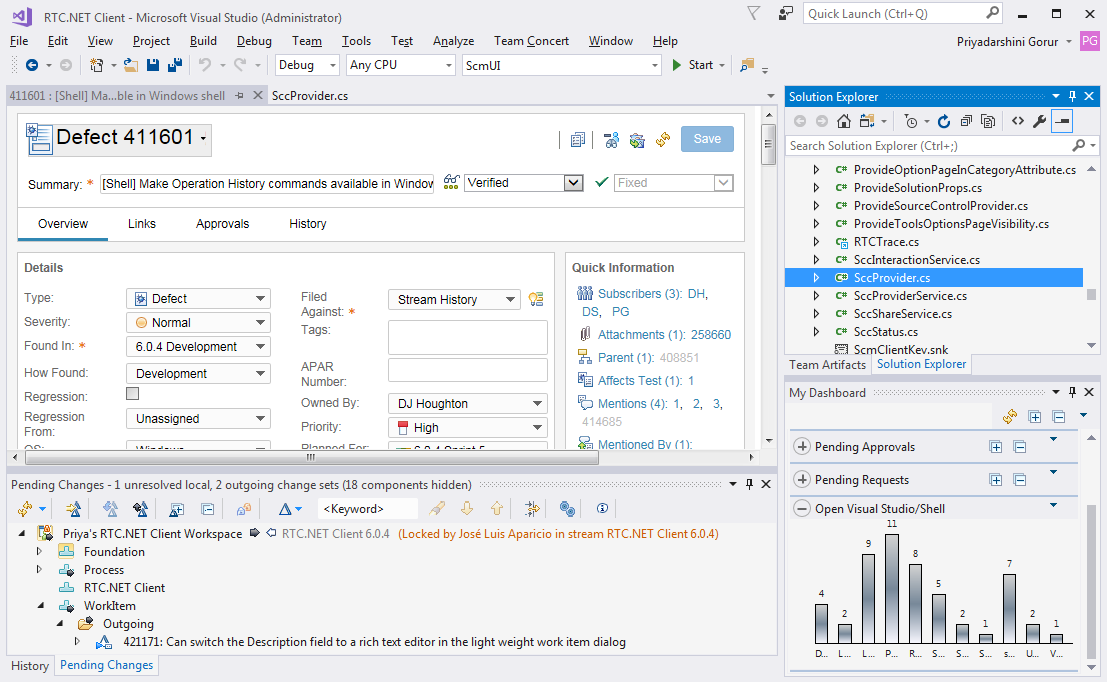Toggle auto-hide pin on Solution Explorer panel
Screen dimensions: 1107x682
(x=1072, y=96)
